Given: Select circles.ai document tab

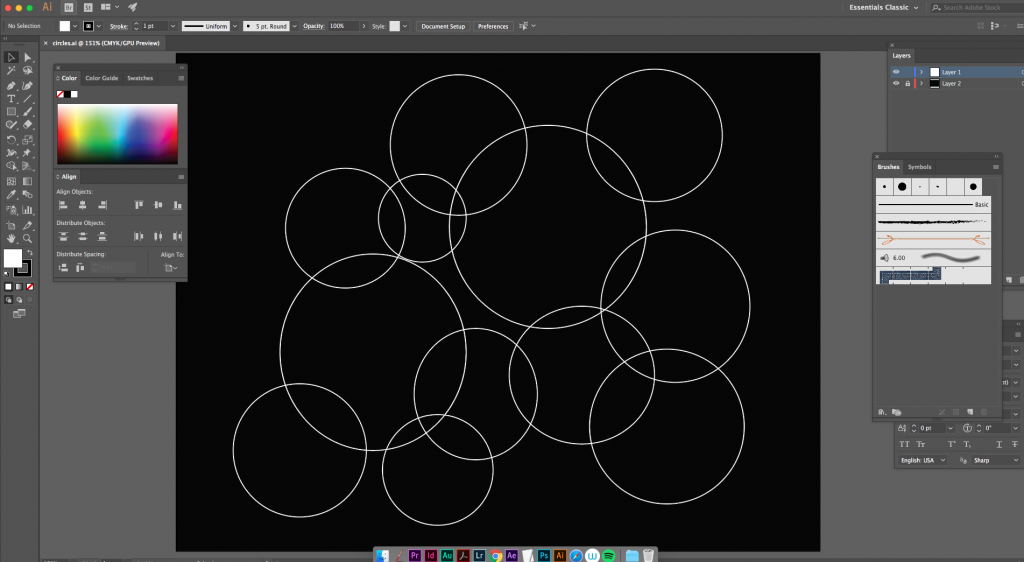Looking at the screenshot, I should coord(106,43).
